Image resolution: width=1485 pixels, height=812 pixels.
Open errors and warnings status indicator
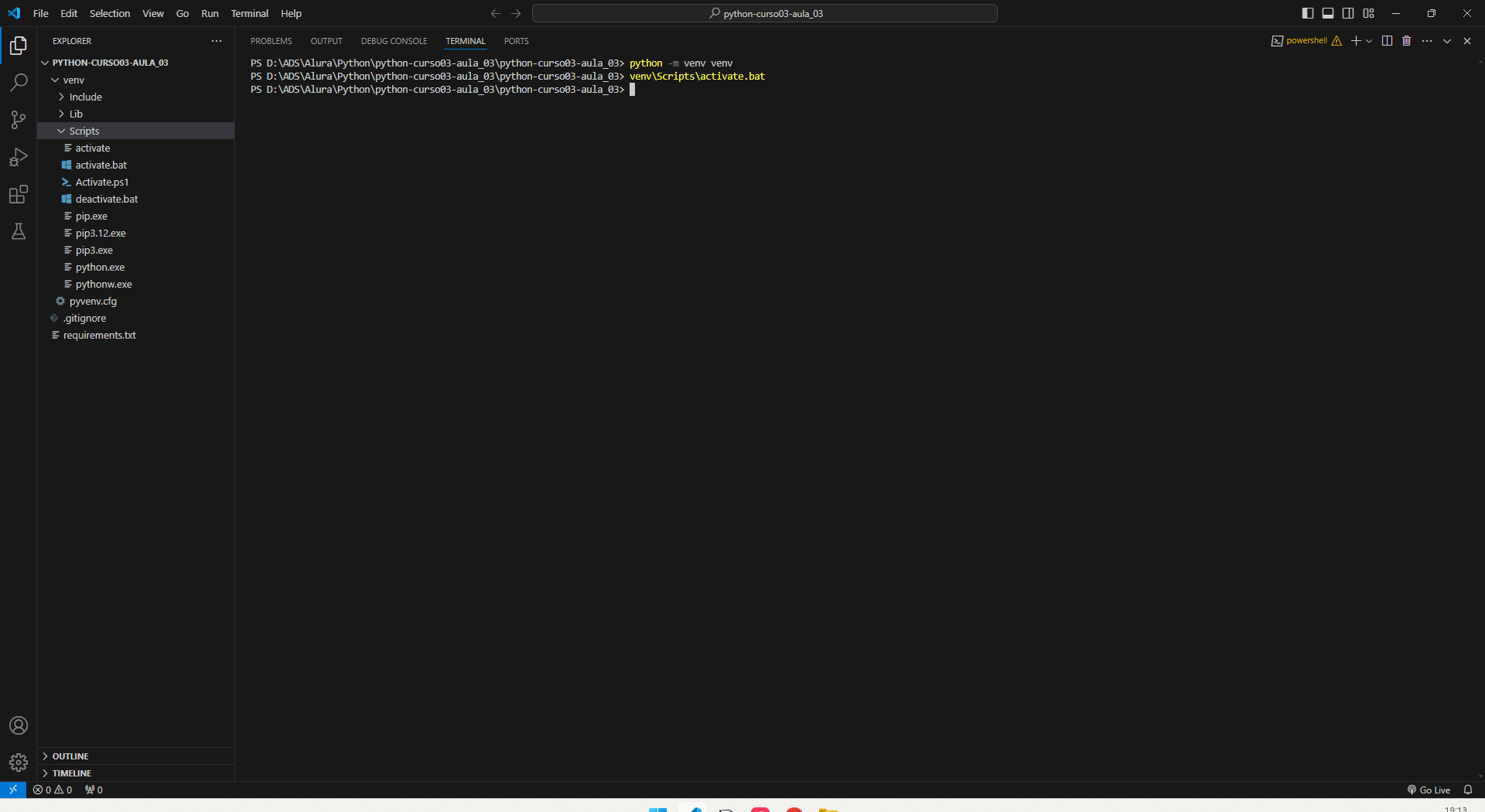pos(53,790)
